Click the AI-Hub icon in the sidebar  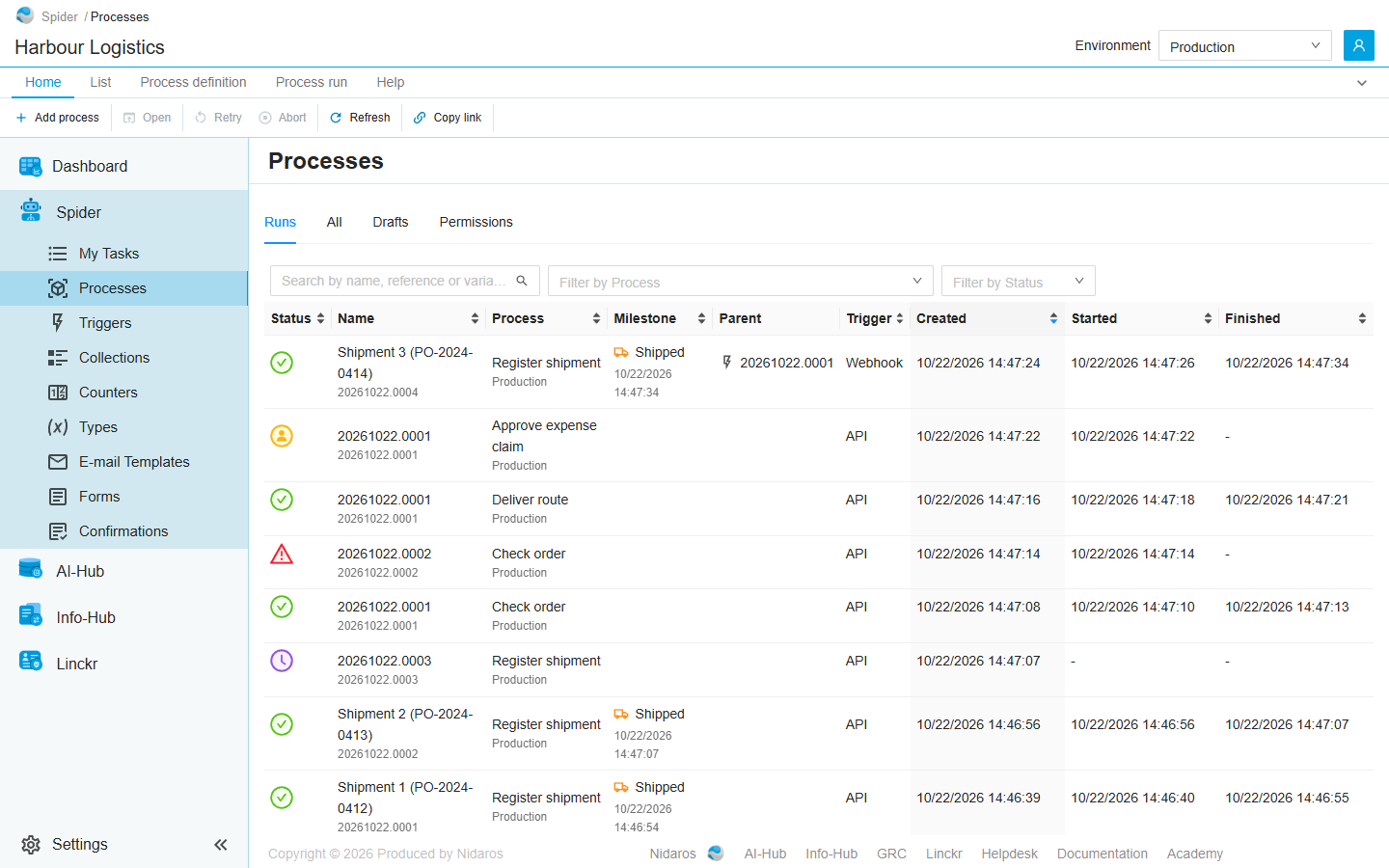31,569
